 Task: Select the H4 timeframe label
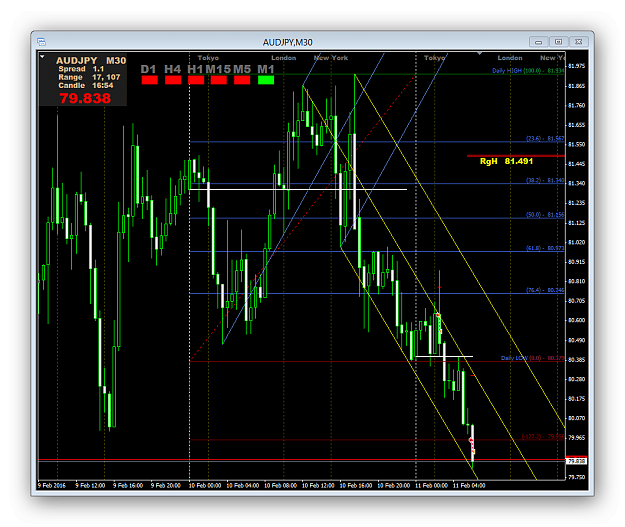click(173, 69)
